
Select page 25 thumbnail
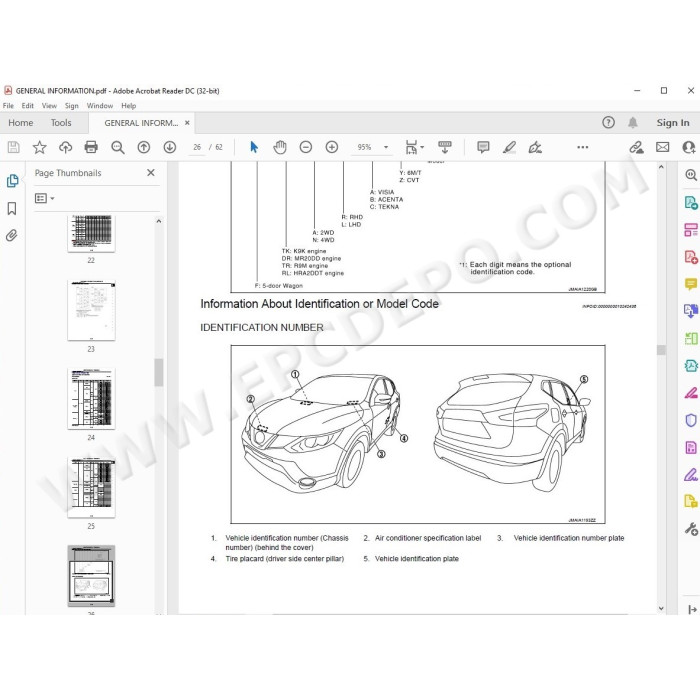(x=91, y=488)
